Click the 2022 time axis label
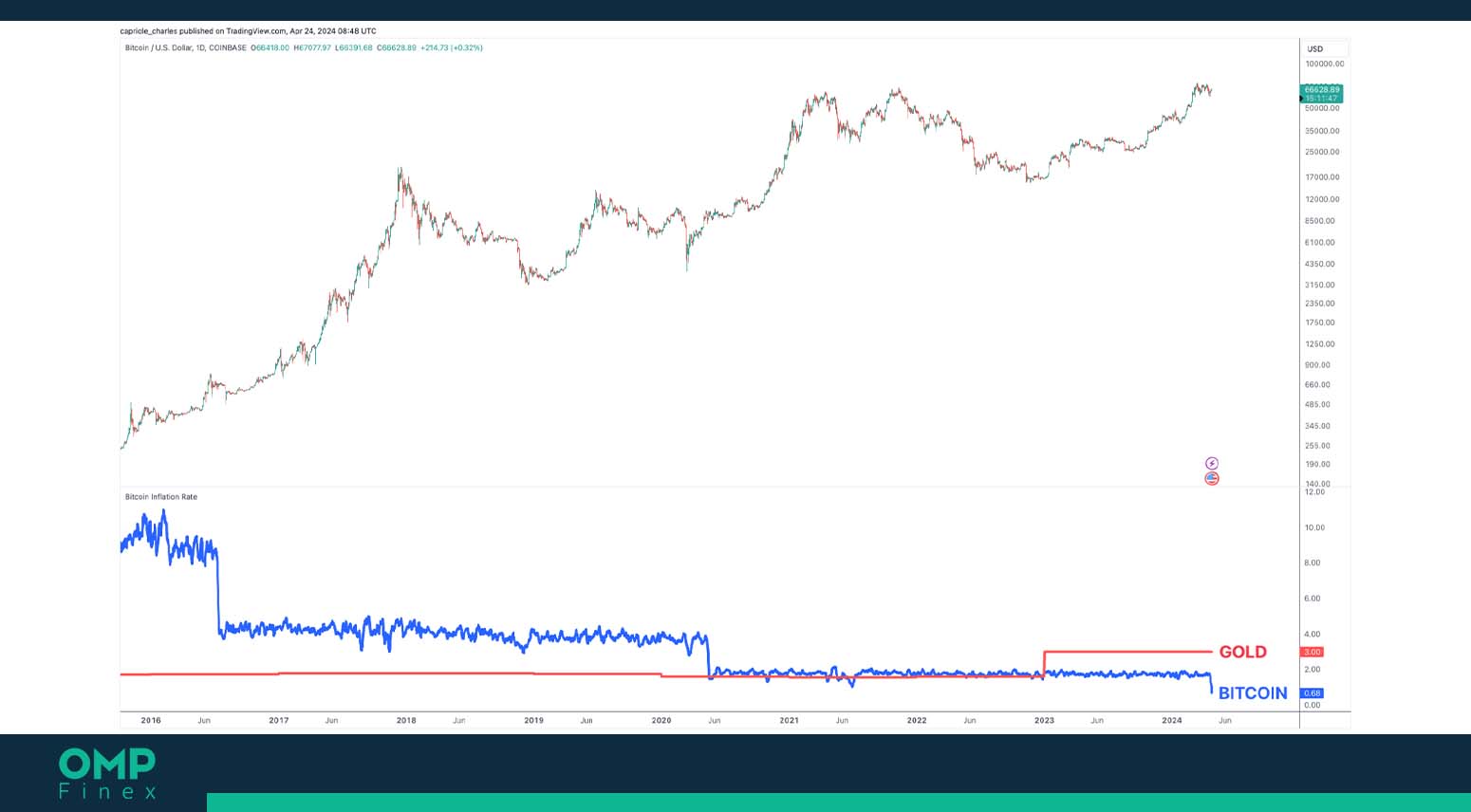 click(917, 721)
